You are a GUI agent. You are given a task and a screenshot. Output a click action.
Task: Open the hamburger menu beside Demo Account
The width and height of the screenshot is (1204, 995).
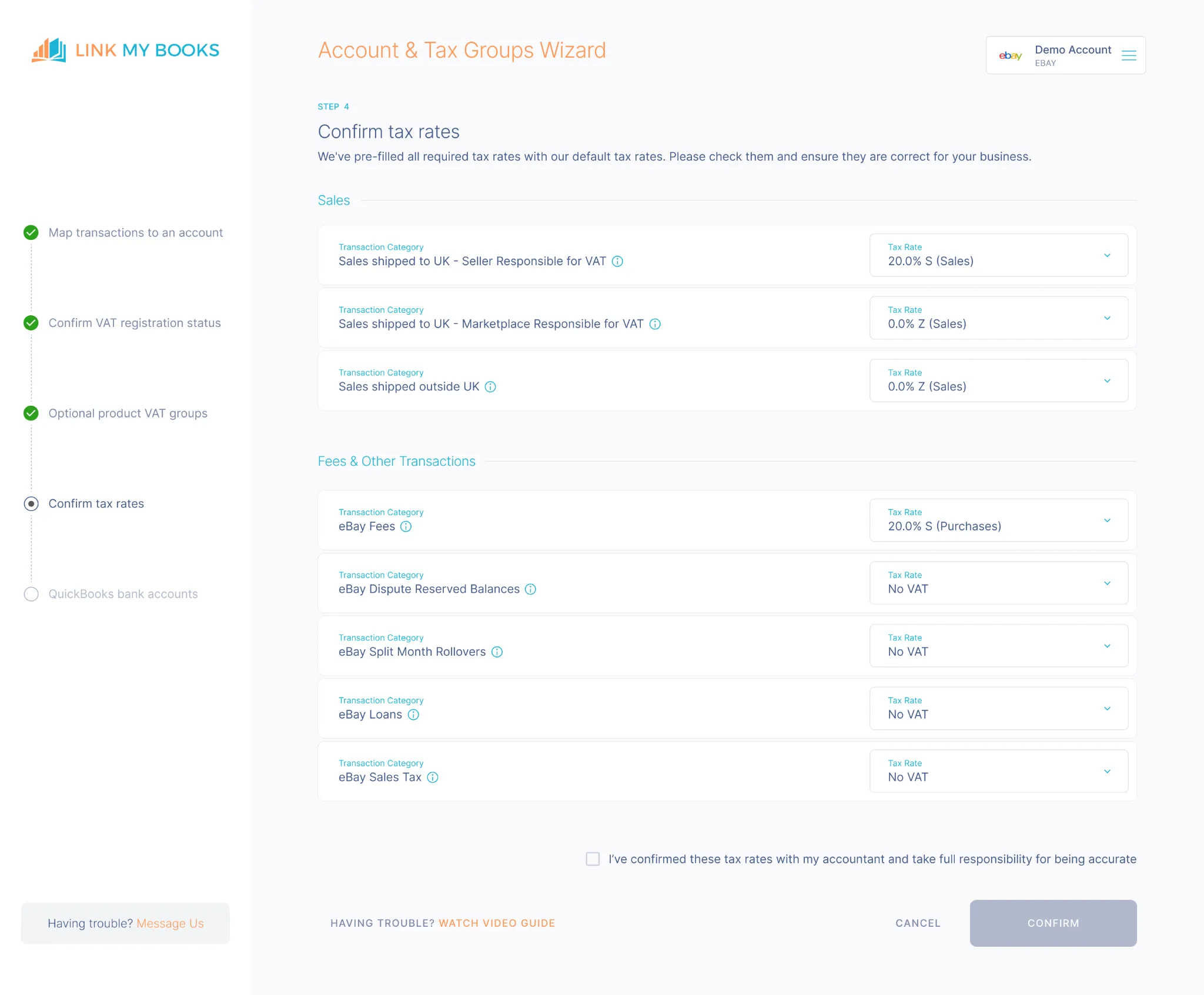tap(1129, 55)
